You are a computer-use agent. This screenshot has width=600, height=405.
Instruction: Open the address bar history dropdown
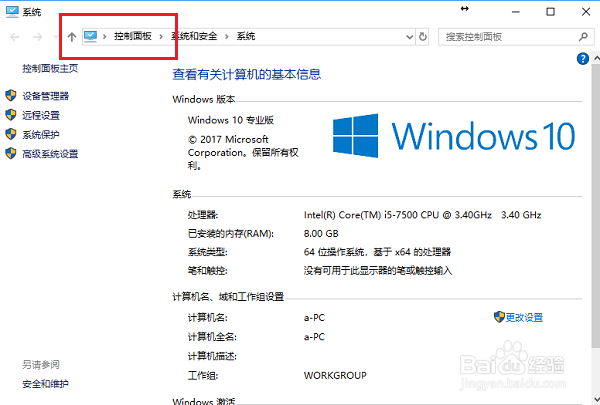click(409, 37)
